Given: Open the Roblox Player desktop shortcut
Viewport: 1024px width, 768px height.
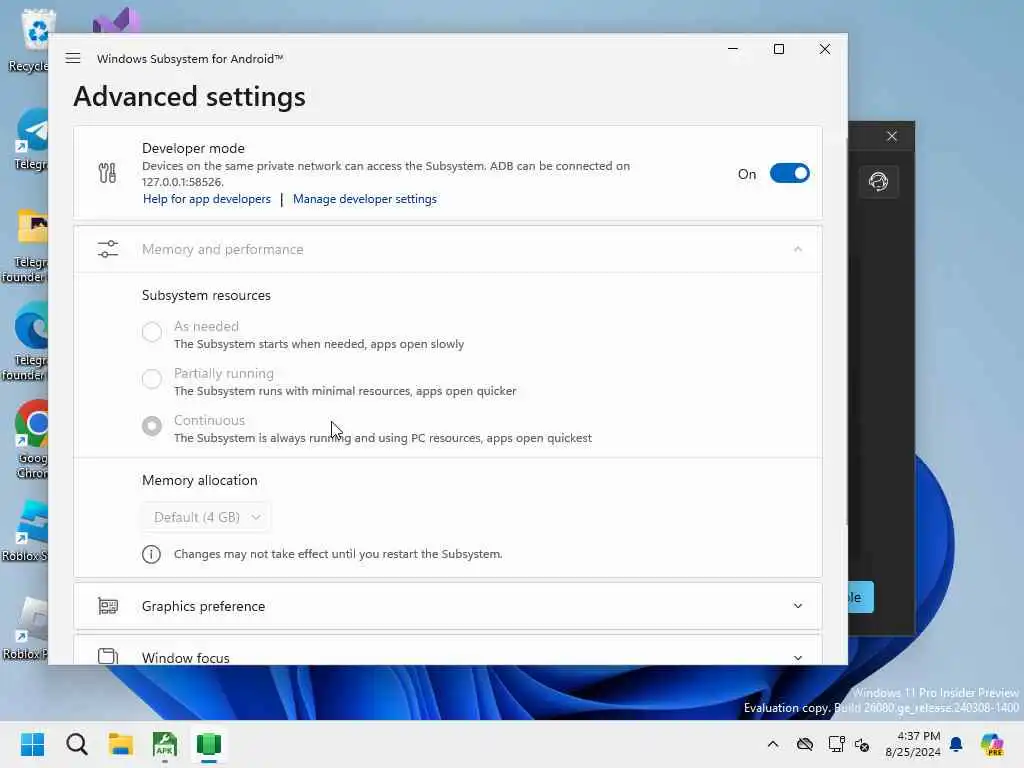Looking at the screenshot, I should click(x=26, y=628).
